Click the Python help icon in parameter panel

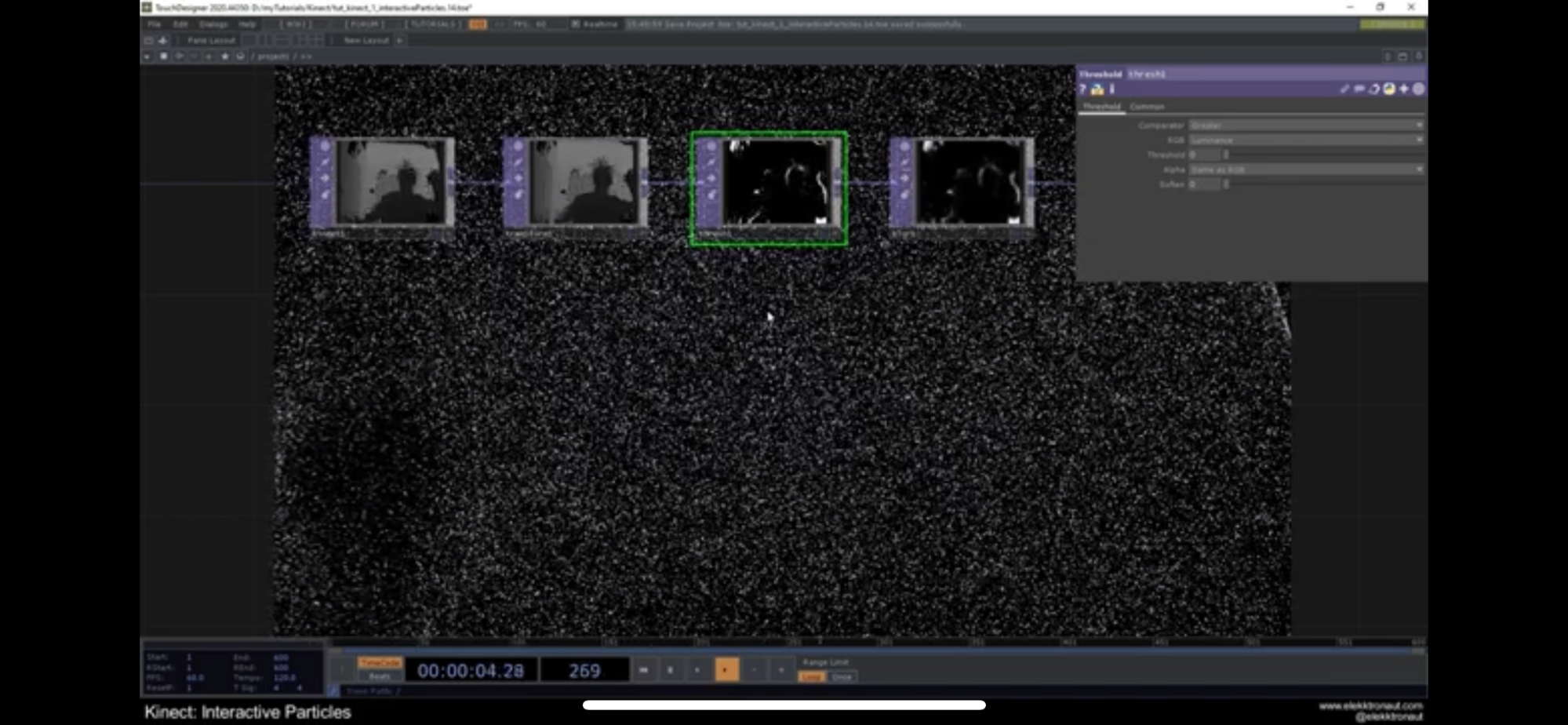pyautogui.click(x=1097, y=89)
